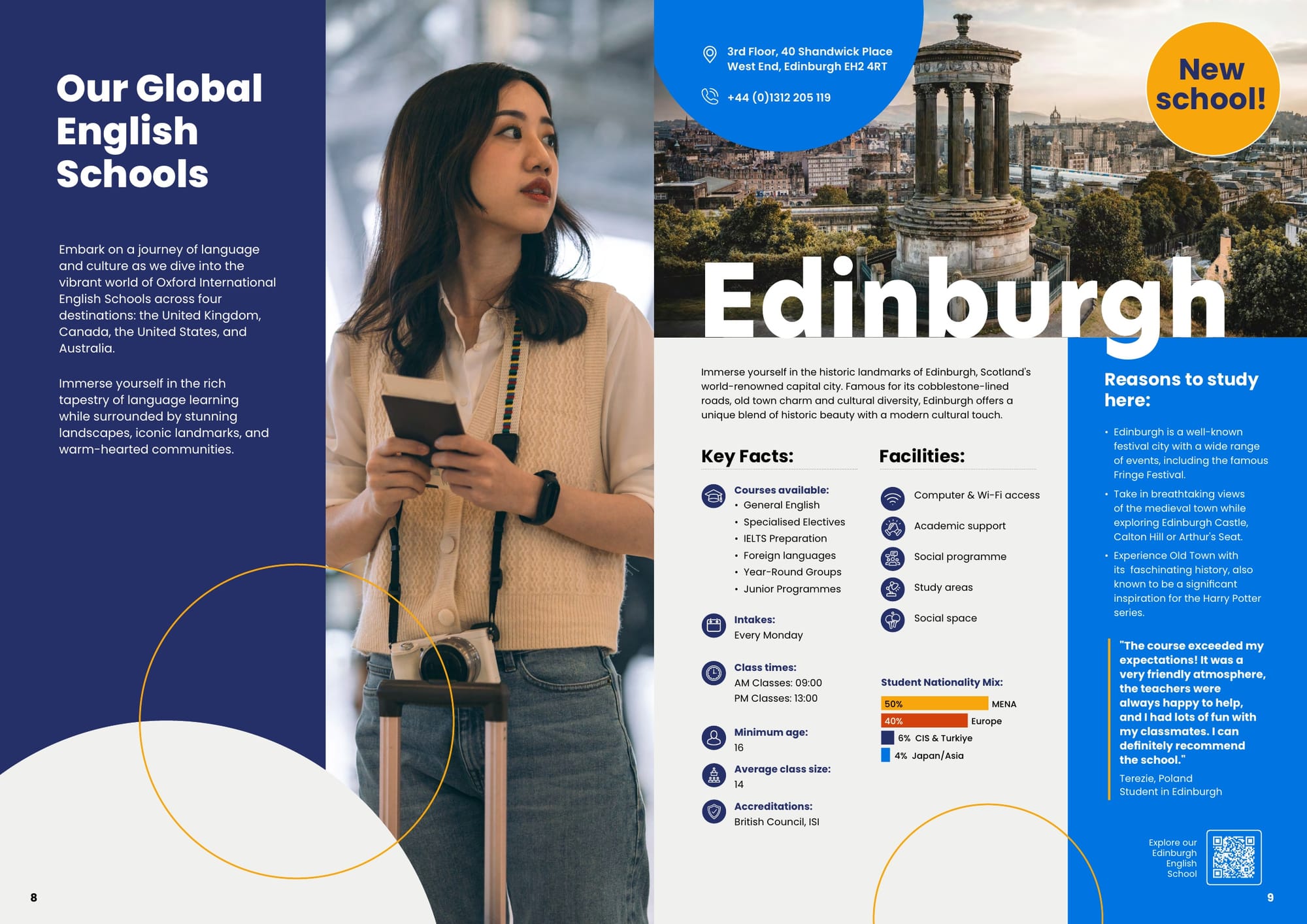
Task: Click the Academic support icon
Action: pyautogui.click(x=892, y=527)
